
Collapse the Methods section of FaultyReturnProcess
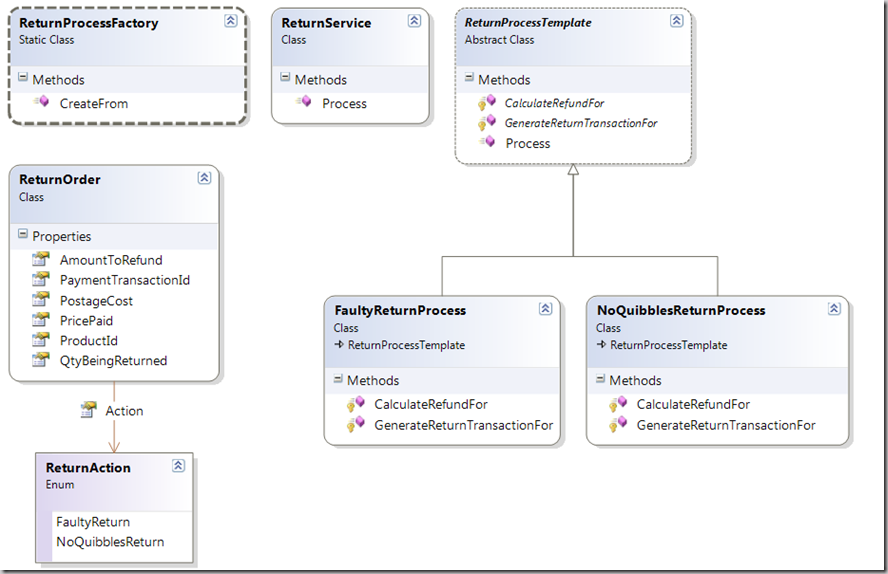(338, 380)
